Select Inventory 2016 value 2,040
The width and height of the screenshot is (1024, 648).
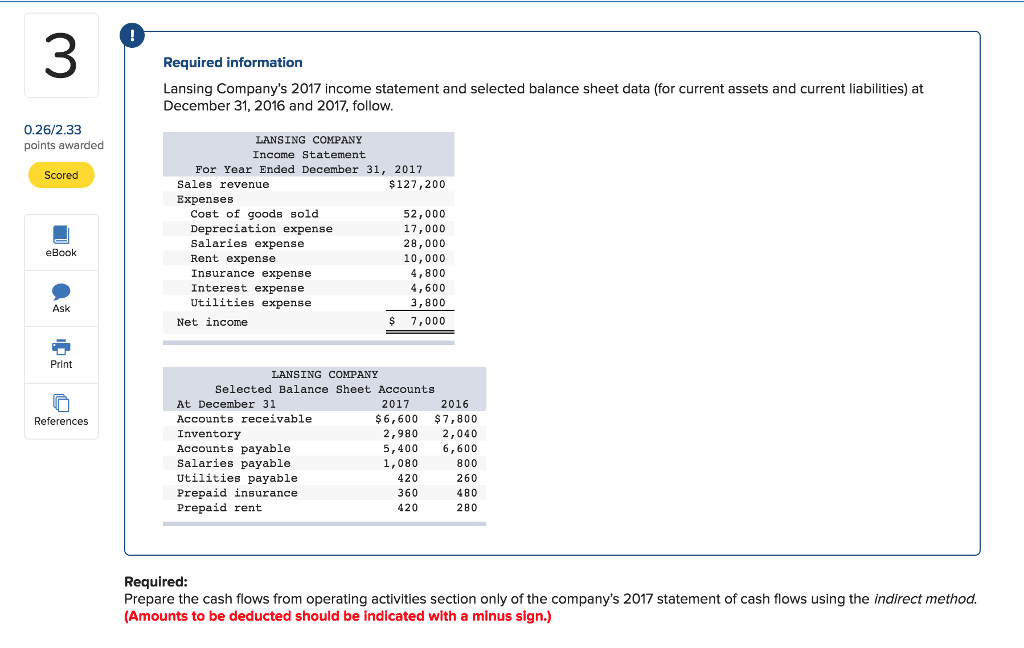coord(460,434)
